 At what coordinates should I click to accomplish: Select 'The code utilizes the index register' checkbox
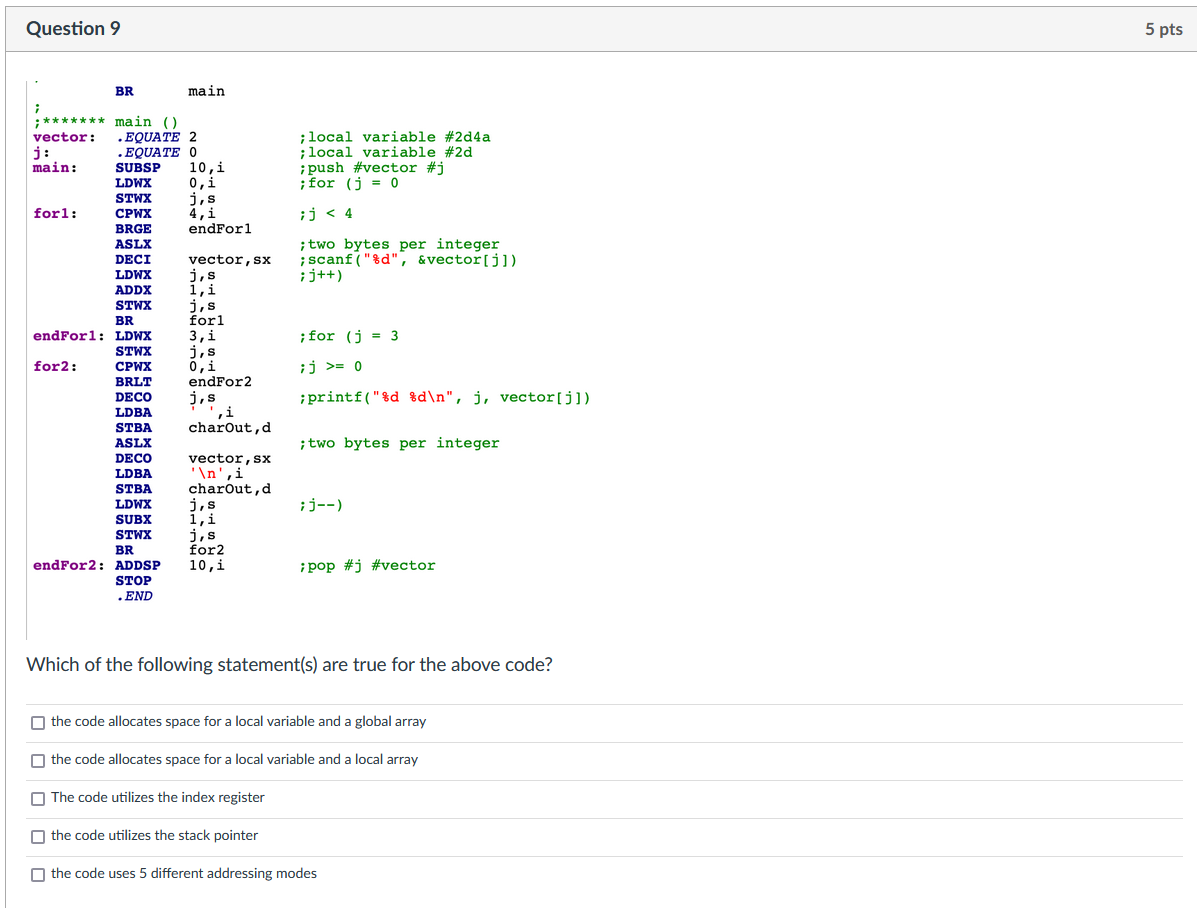pyautogui.click(x=38, y=799)
